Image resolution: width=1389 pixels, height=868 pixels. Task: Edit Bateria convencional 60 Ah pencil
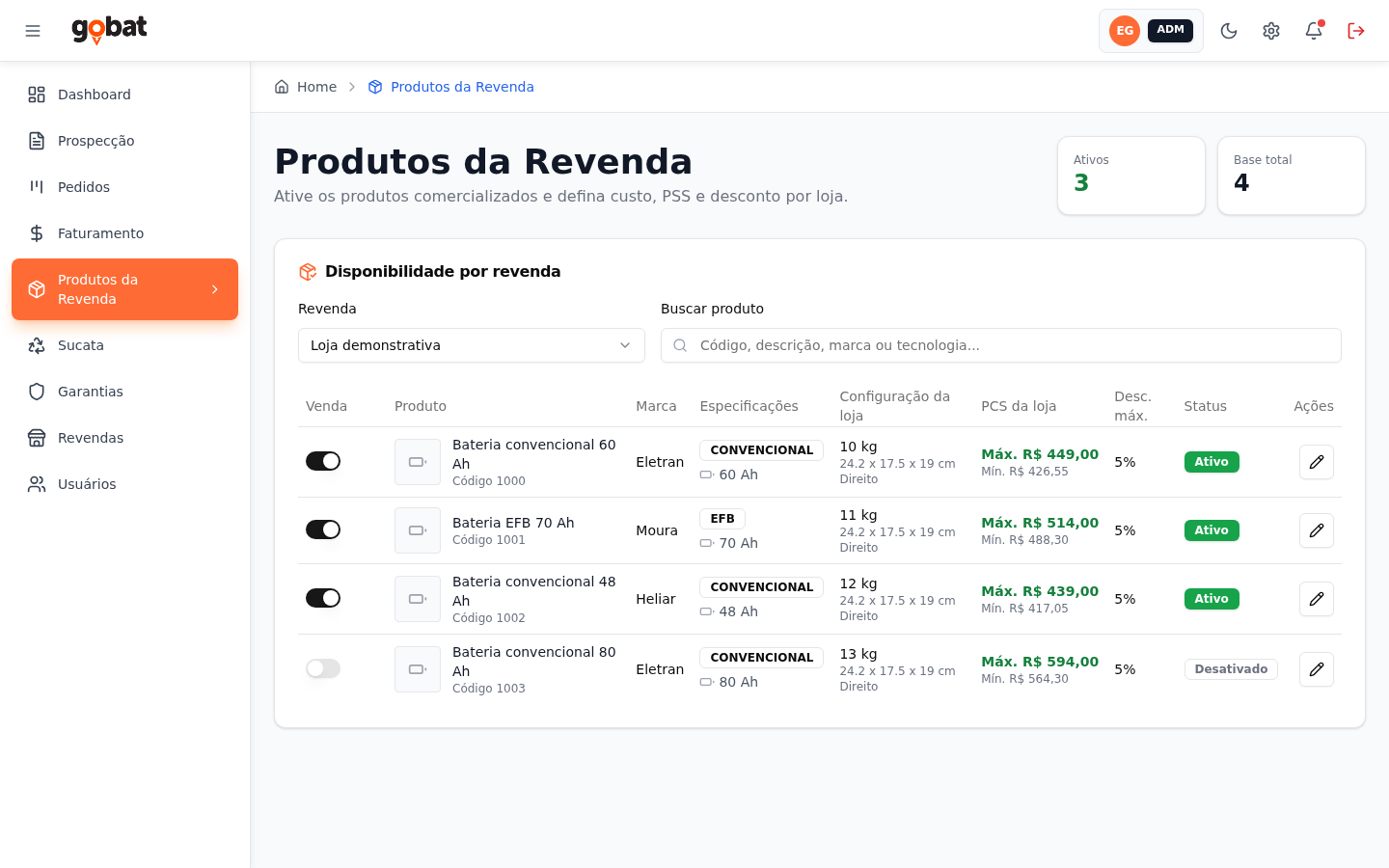click(x=1317, y=462)
